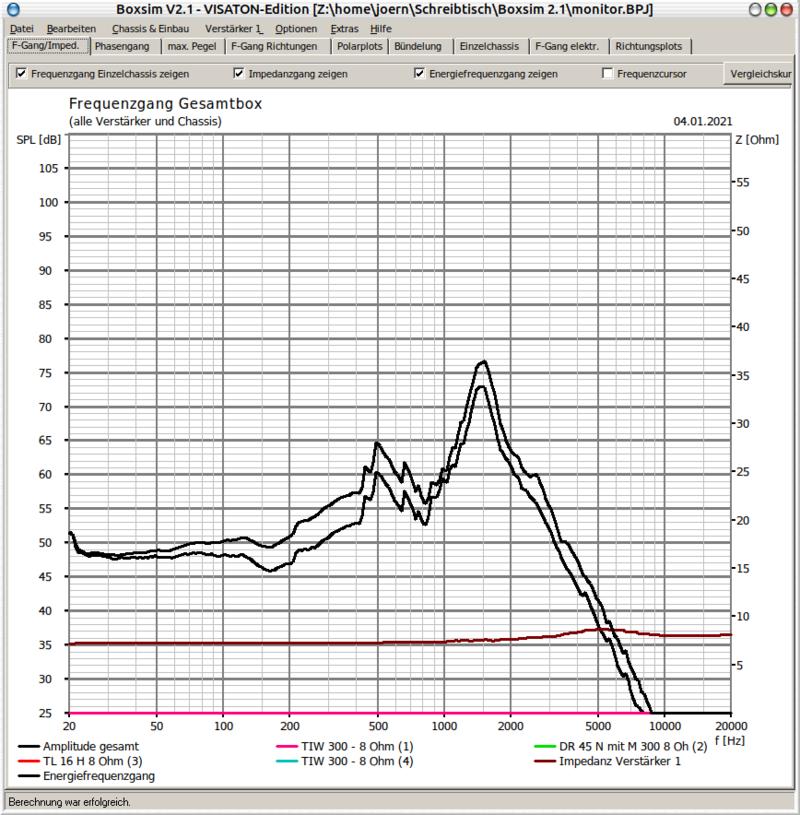Uncheck Frequenzgang Einzelchassis zeigen
This screenshot has width=800, height=815.
(22, 74)
